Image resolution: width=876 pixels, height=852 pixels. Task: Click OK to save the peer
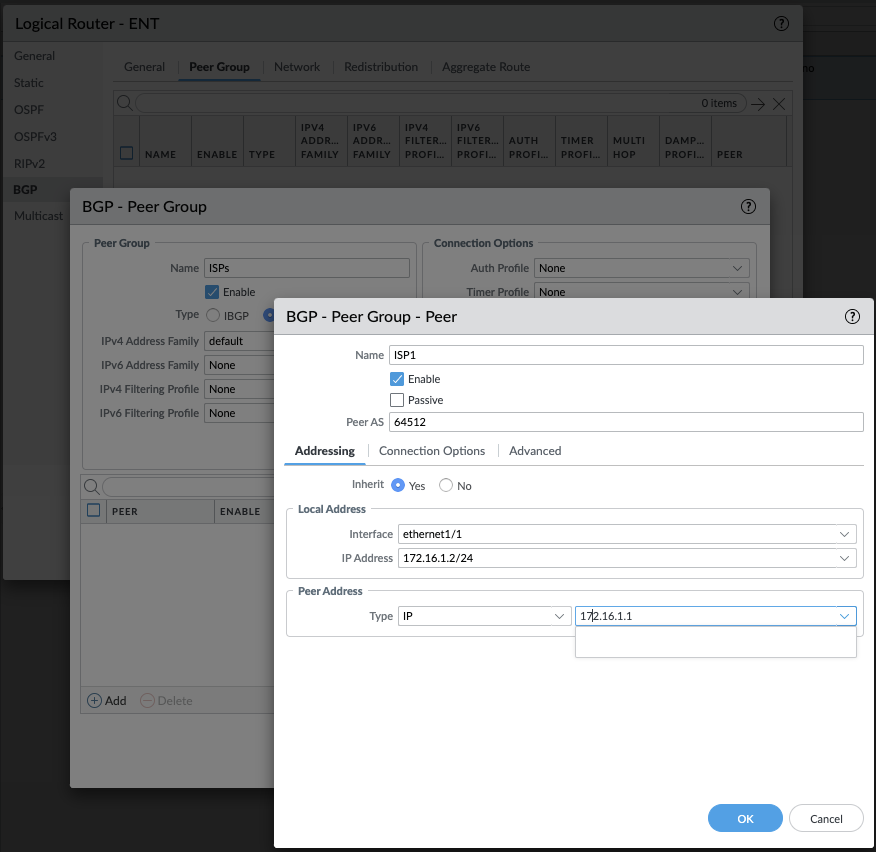coord(745,818)
